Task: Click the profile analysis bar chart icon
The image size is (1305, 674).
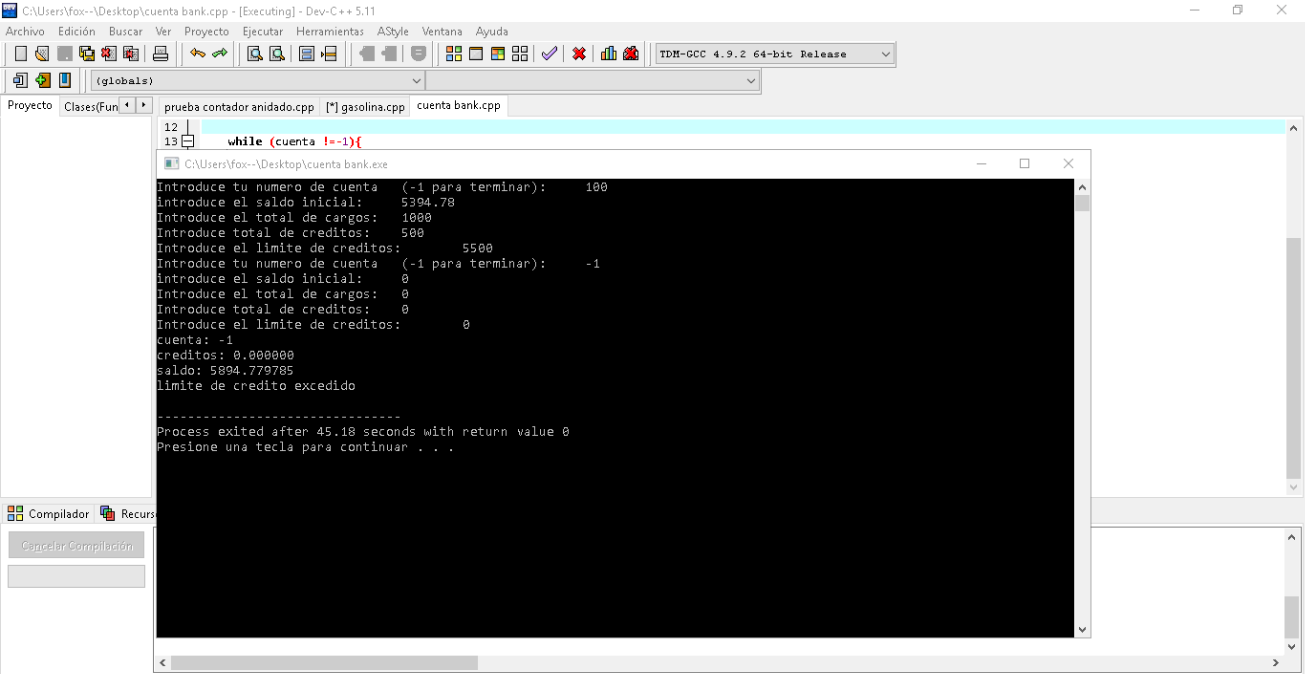Action: point(608,54)
